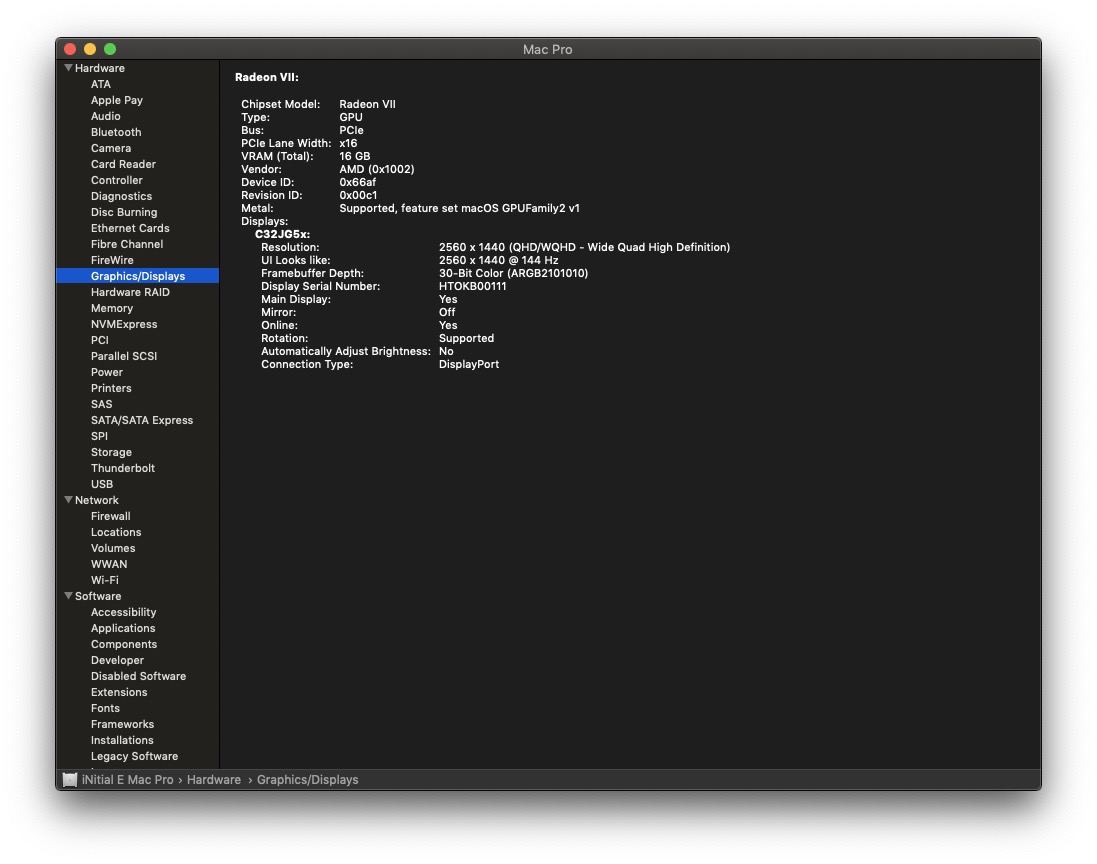
Task: Open Hardware RAID info
Action: coord(130,292)
